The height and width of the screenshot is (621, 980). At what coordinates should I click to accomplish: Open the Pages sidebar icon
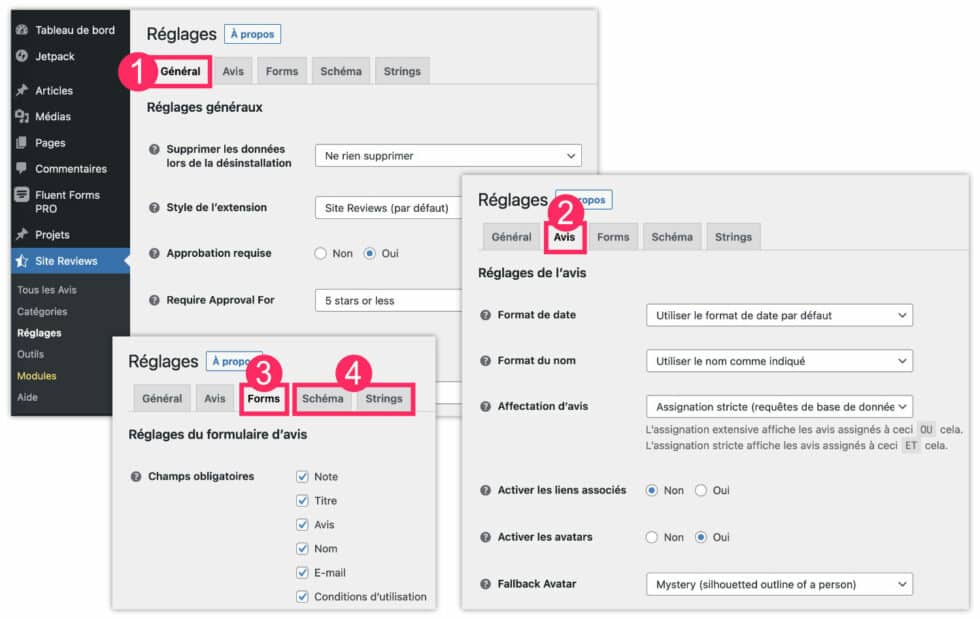[x=22, y=142]
